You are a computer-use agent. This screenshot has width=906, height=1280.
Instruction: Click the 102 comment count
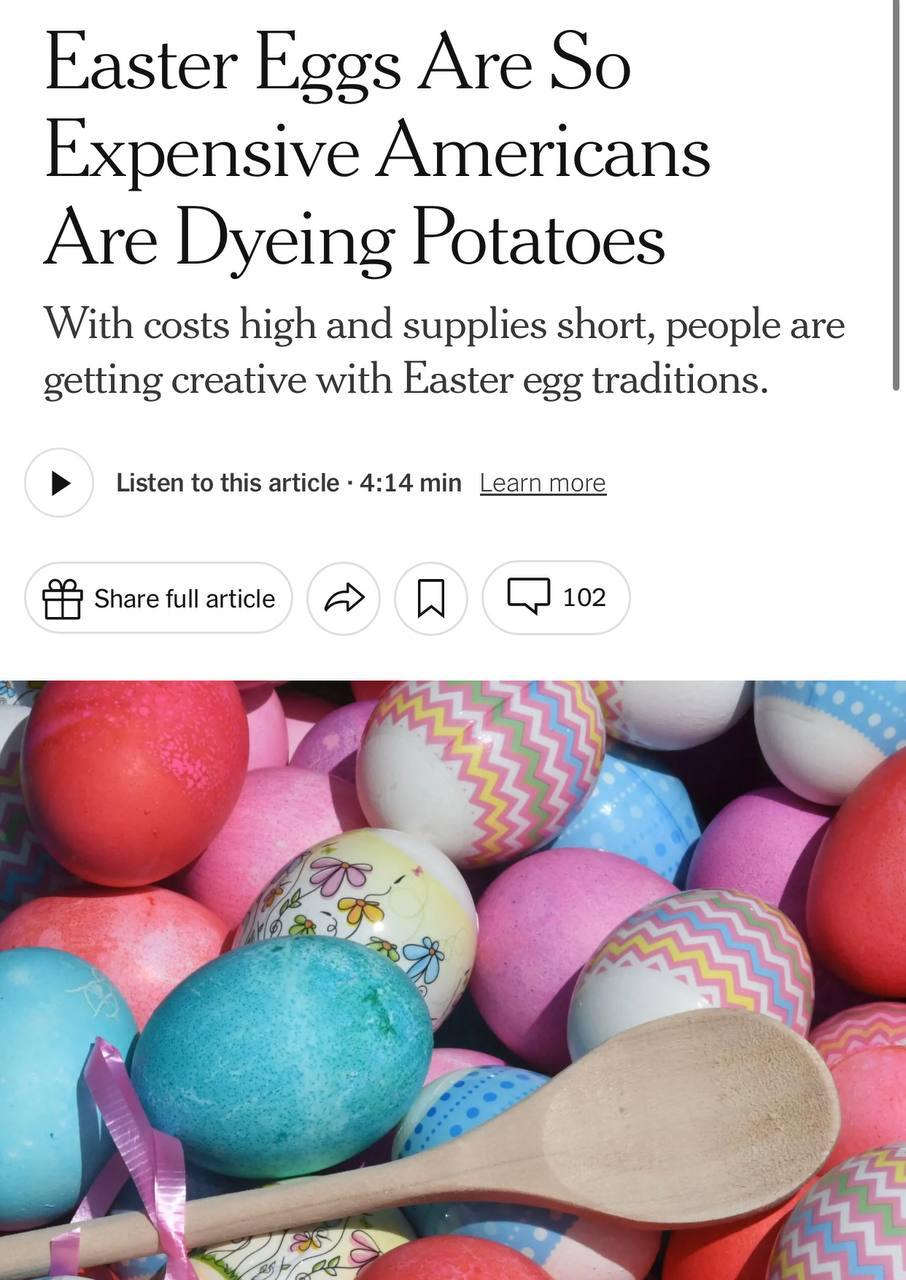point(584,597)
